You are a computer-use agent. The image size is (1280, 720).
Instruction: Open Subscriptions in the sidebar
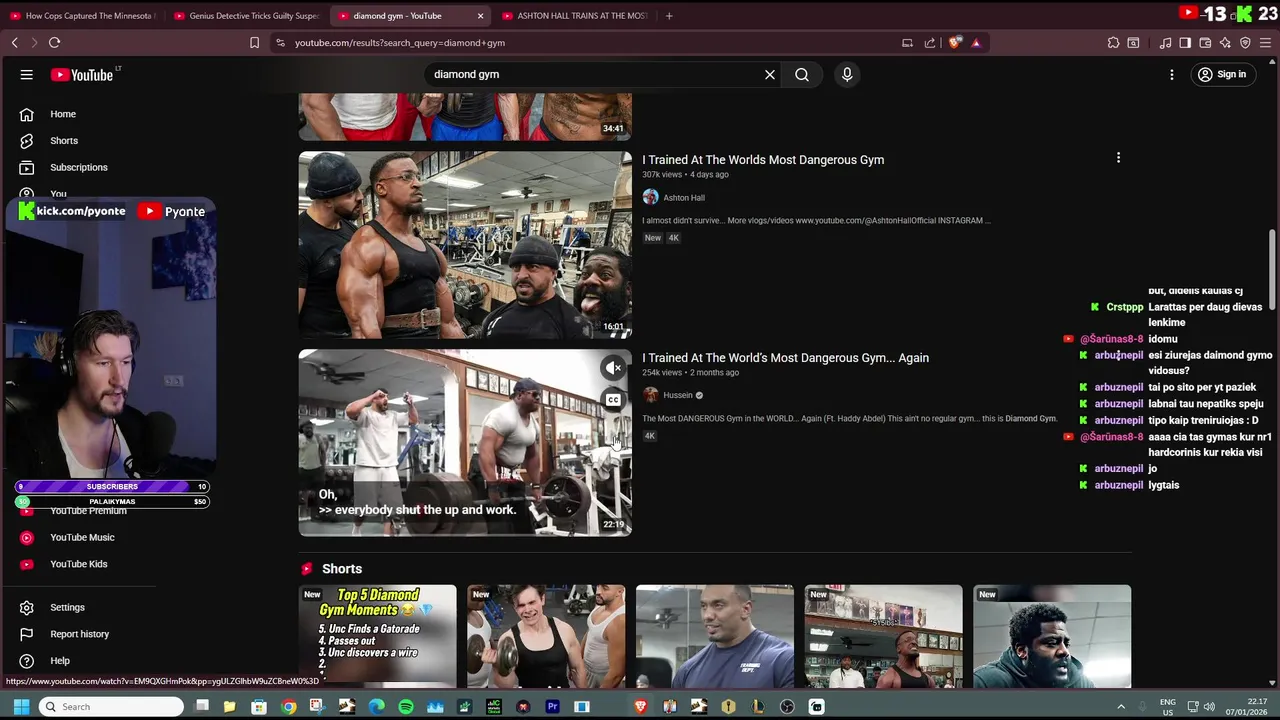click(x=78, y=167)
